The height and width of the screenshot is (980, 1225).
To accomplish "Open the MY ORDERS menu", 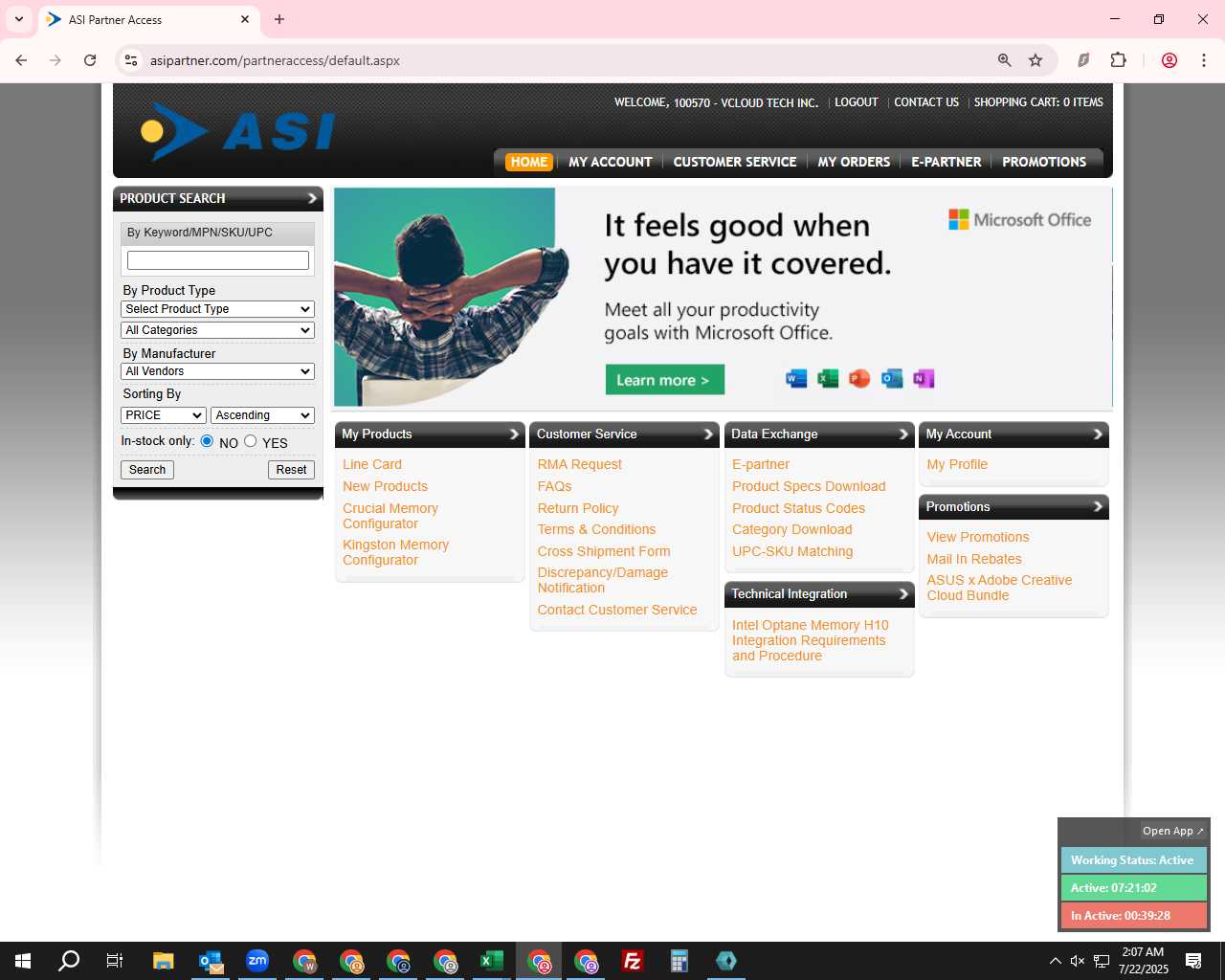I will click(x=854, y=162).
